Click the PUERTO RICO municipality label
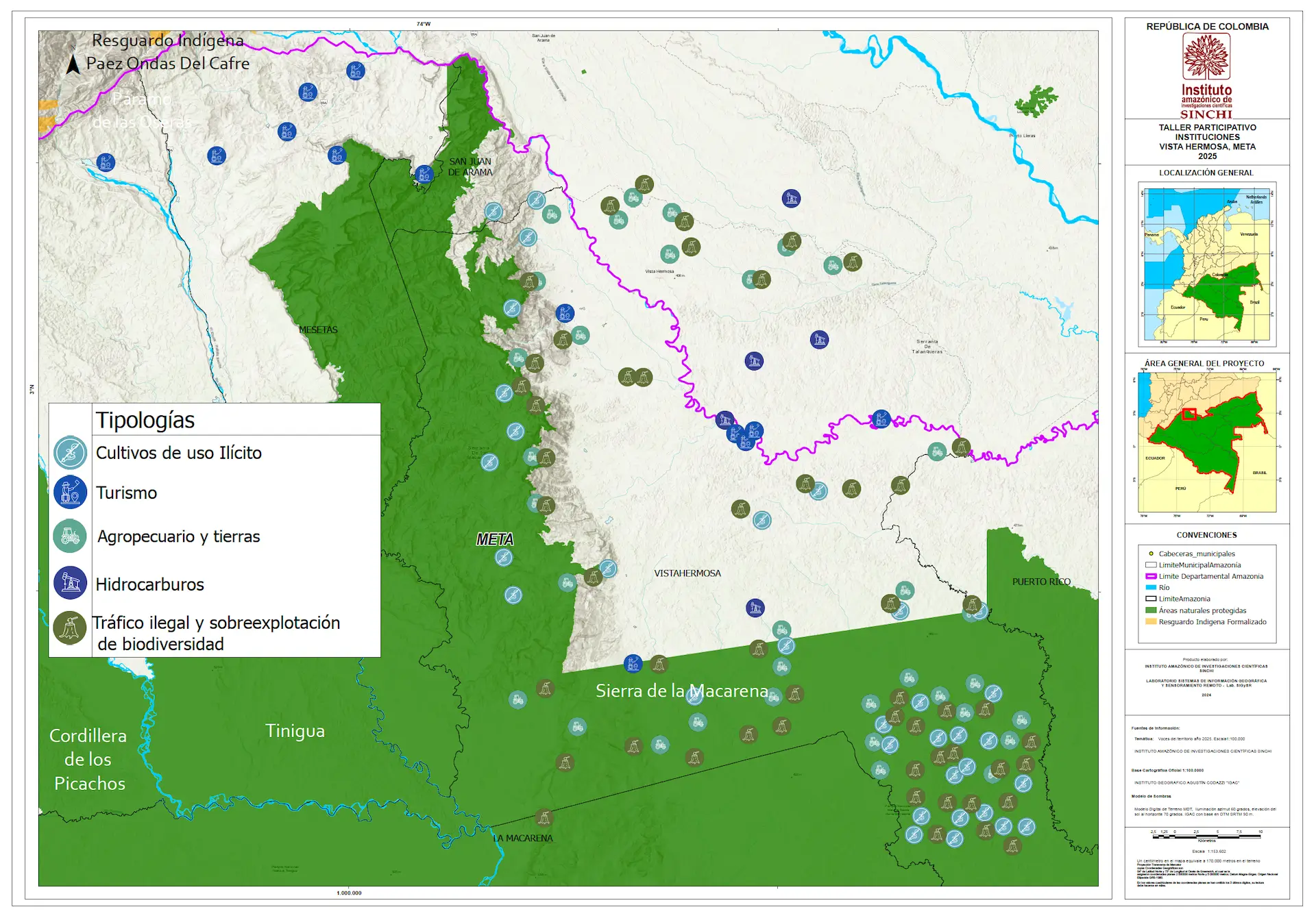This screenshot has height=918, width=1316. pyautogui.click(x=1040, y=582)
